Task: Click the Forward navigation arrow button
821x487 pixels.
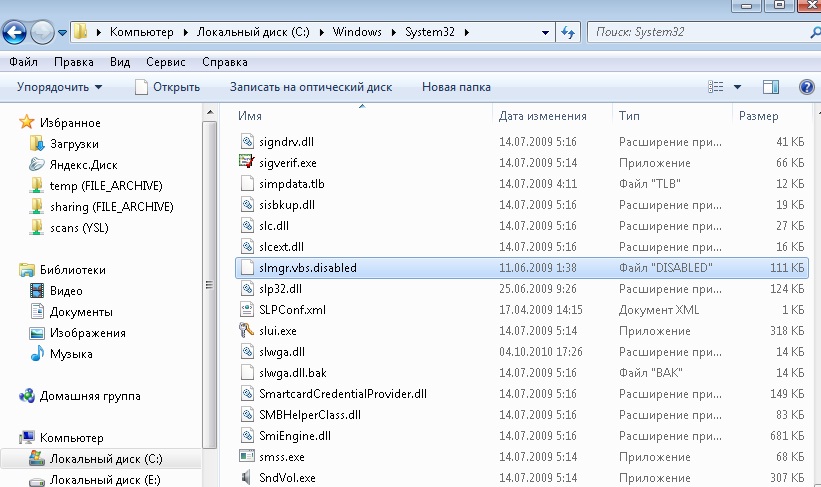Action: click(x=42, y=32)
